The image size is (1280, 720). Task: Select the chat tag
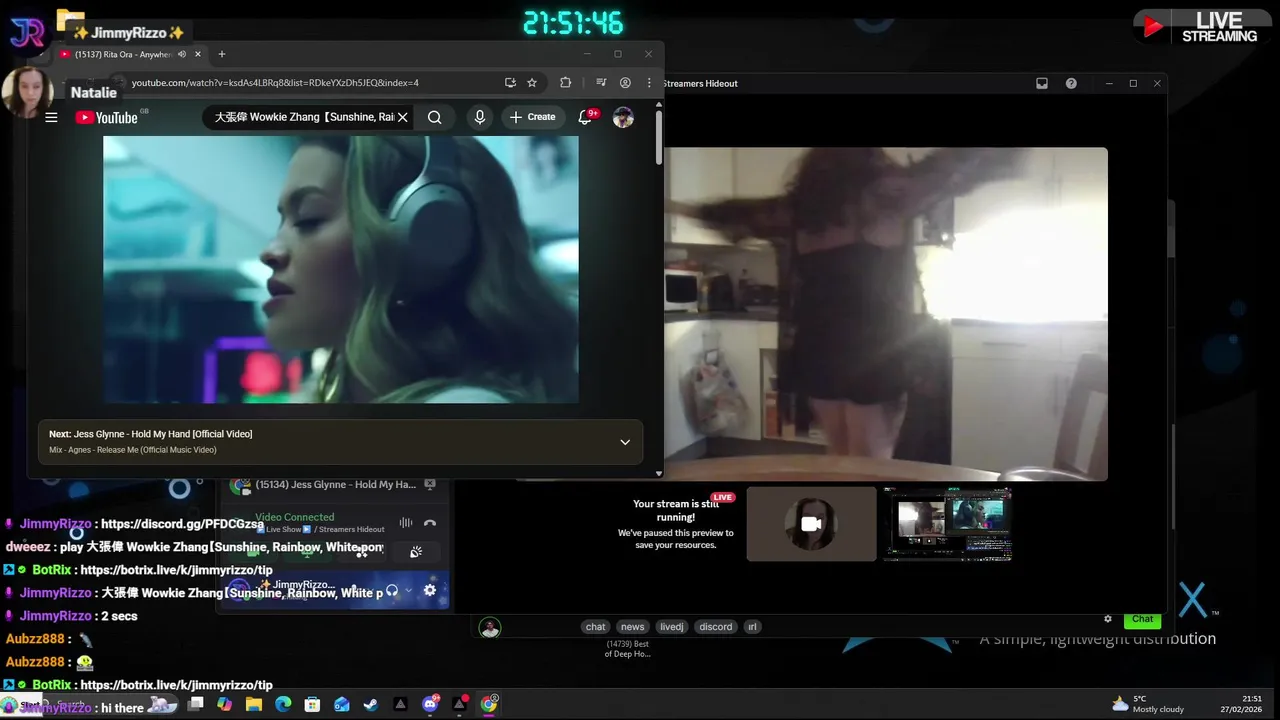[595, 627]
